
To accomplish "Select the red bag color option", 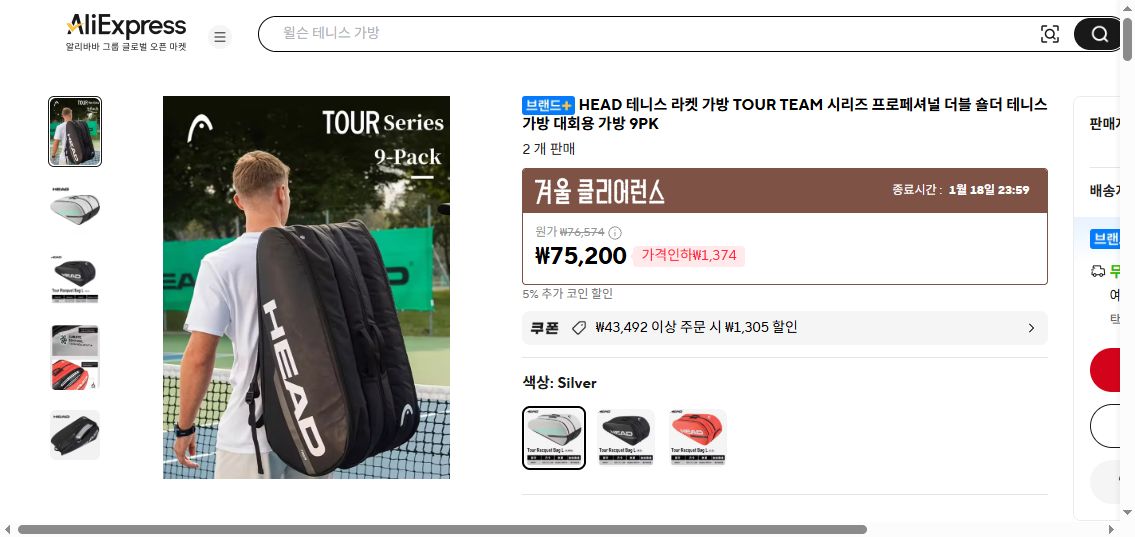I will [698, 437].
